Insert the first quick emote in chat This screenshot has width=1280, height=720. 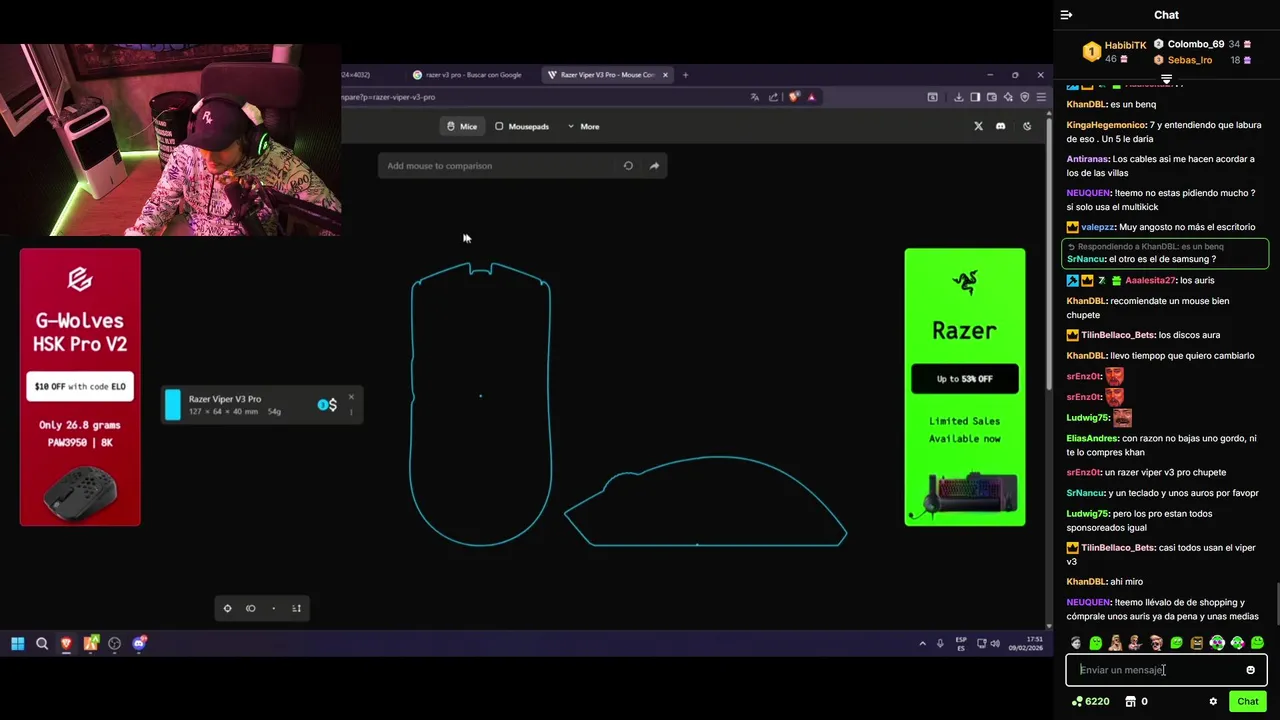pos(1075,643)
